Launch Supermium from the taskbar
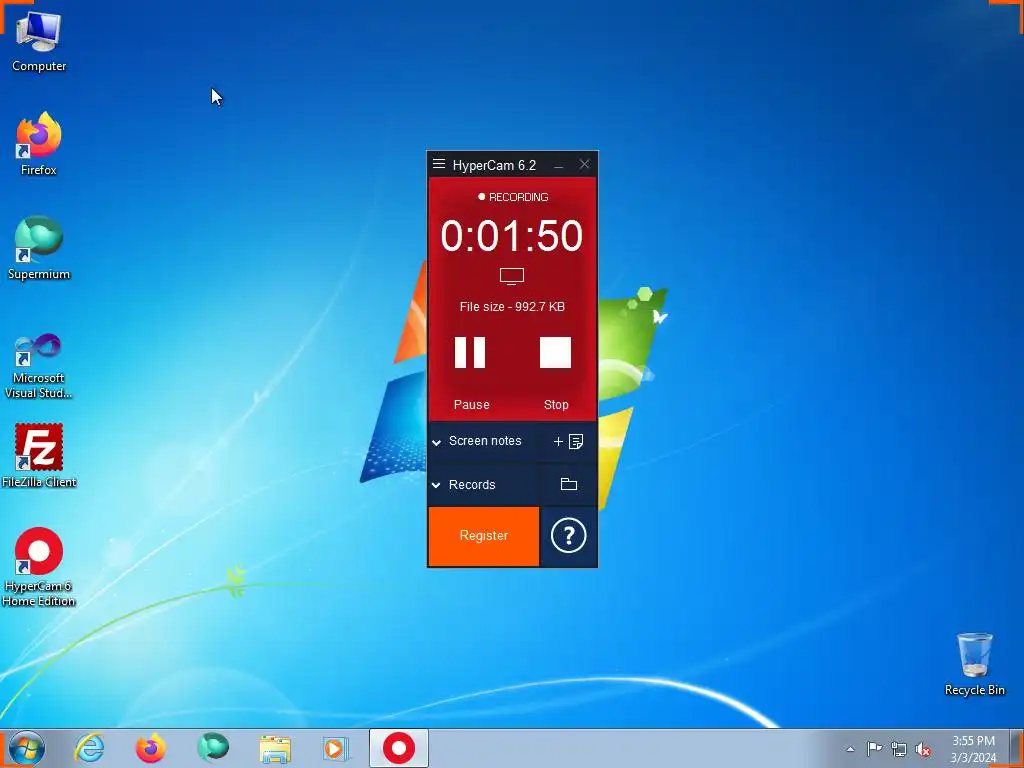 213,748
